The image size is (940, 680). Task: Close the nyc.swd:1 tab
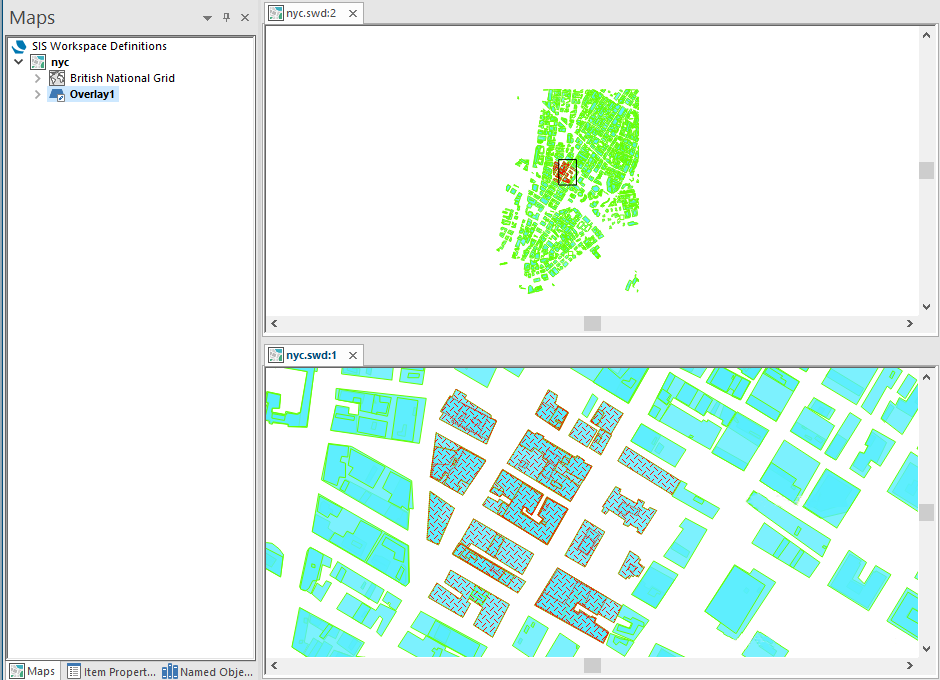pos(352,355)
